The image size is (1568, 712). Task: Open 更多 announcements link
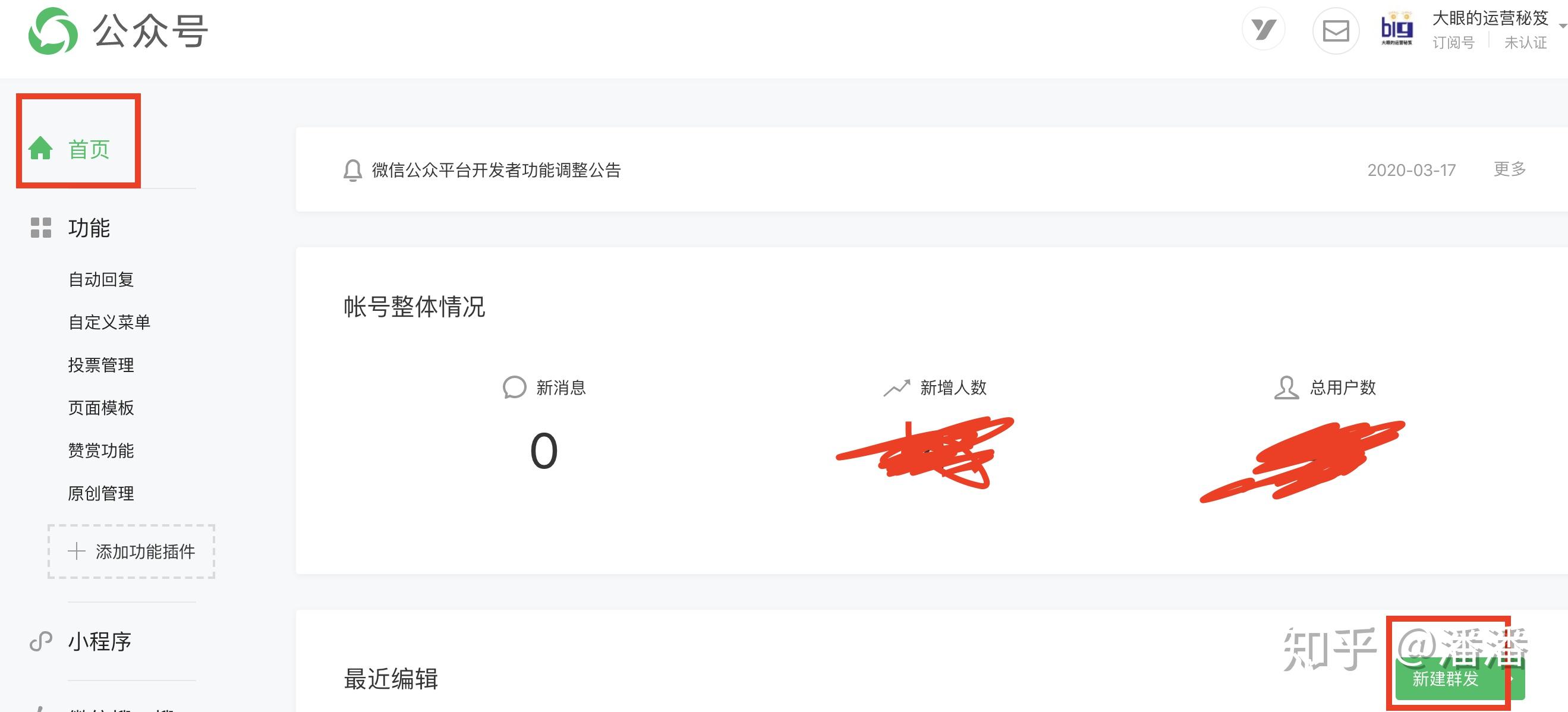coord(1510,169)
